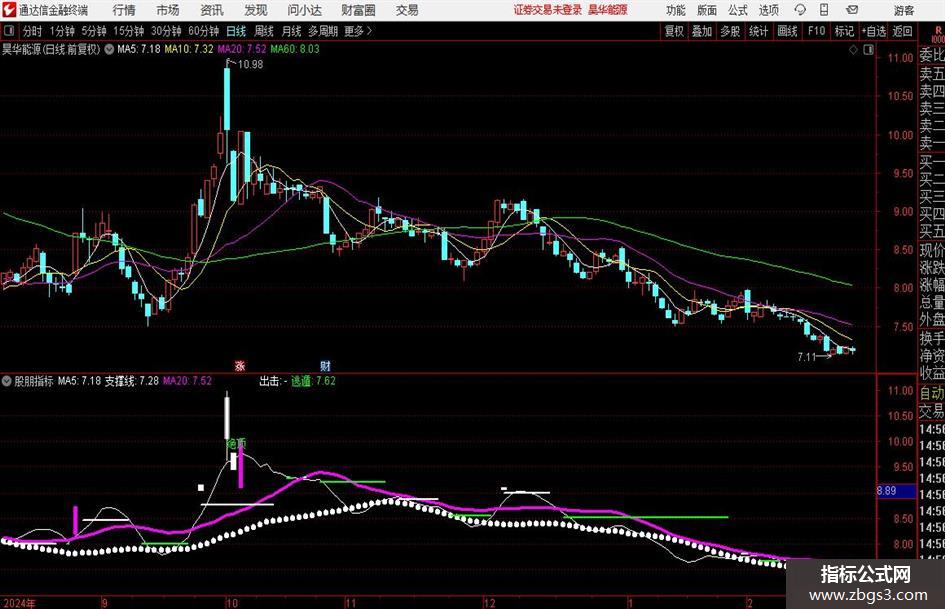This screenshot has width=945, height=609.
Task: Click the 通达信 red logo icon
Action: click(9, 10)
